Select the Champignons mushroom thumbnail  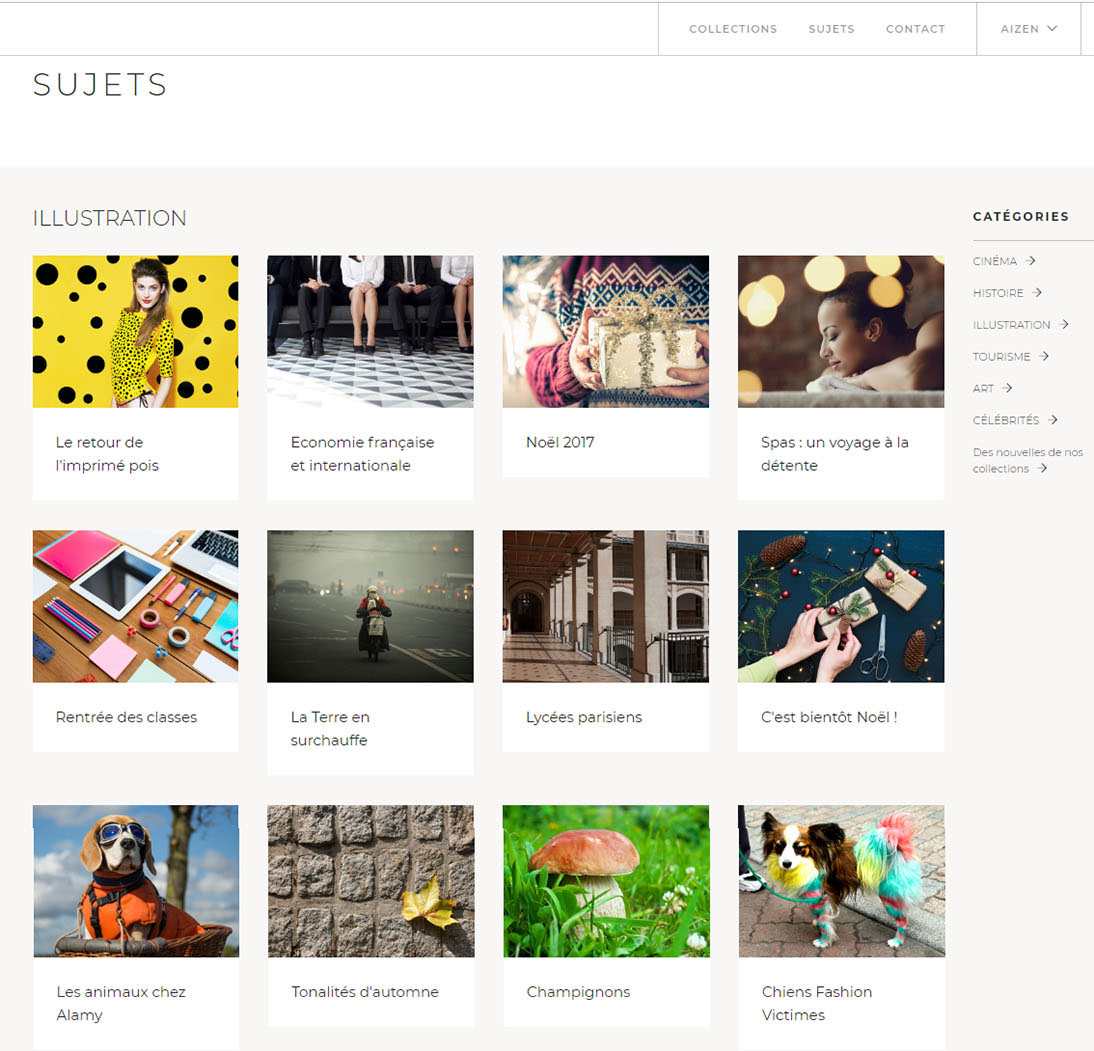606,881
